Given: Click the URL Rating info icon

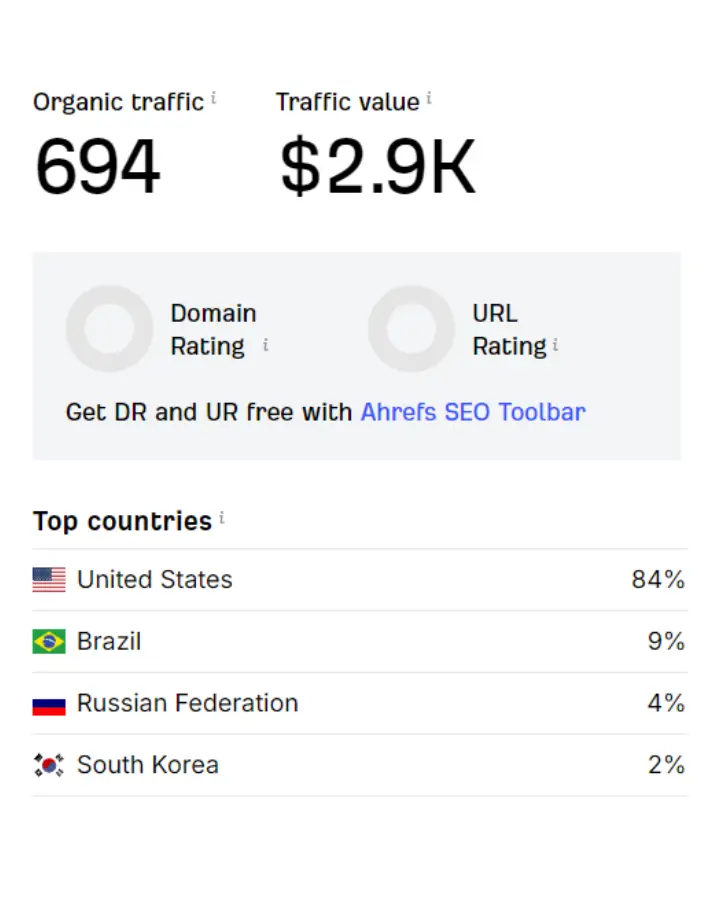Looking at the screenshot, I should point(555,346).
